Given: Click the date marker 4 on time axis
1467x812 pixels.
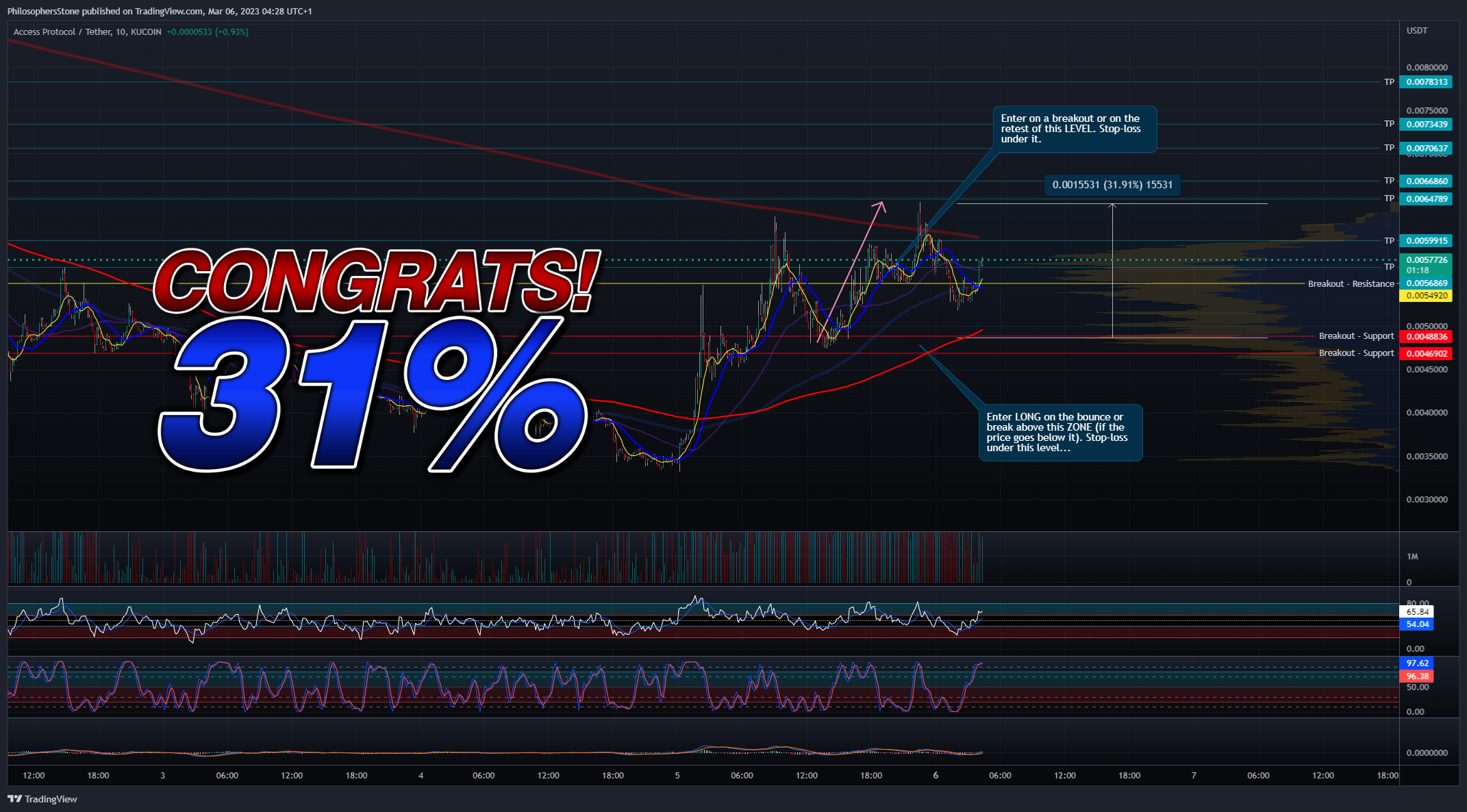Looking at the screenshot, I should pyautogui.click(x=421, y=776).
